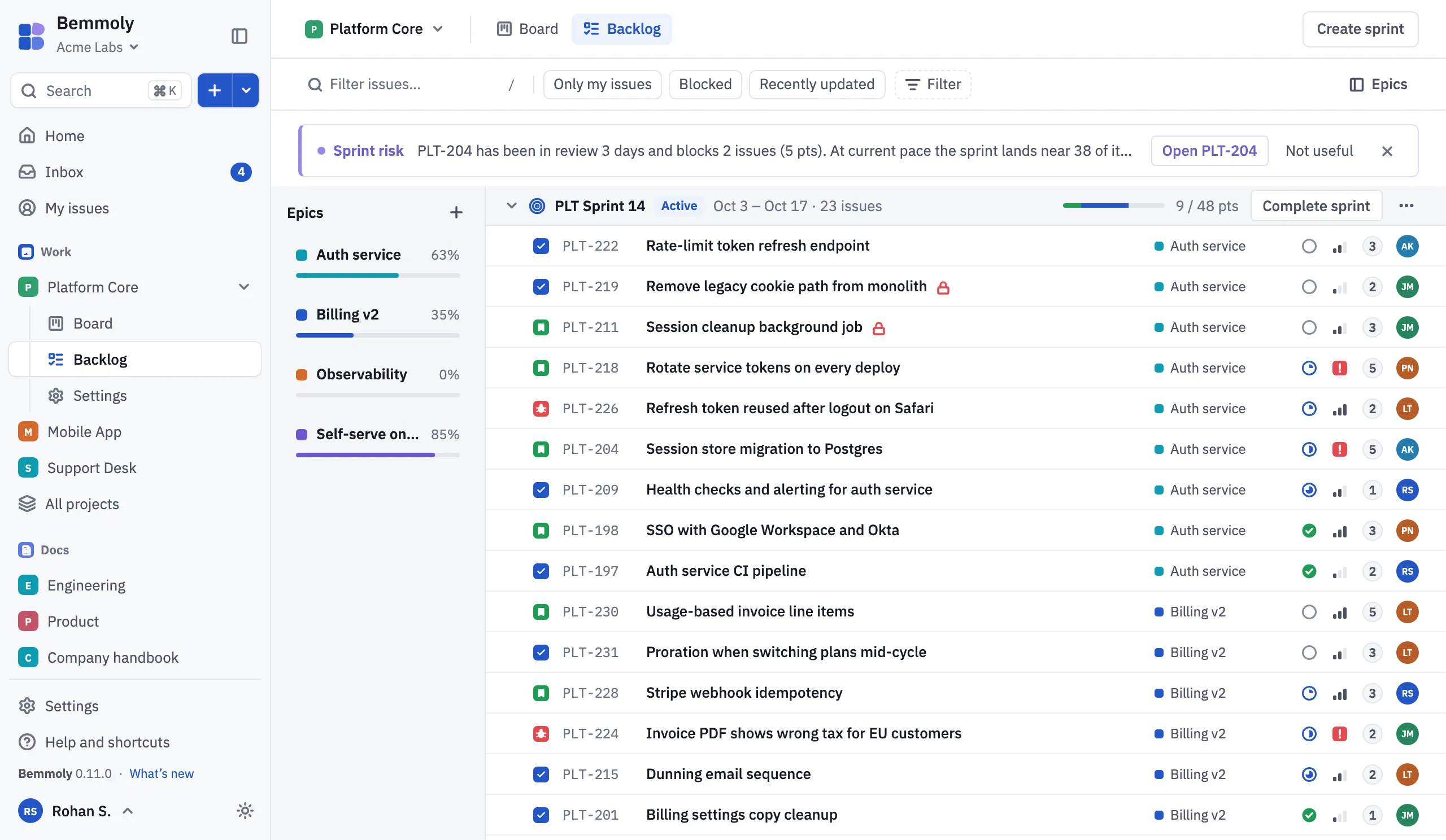Open Help and shortcuts
The height and width of the screenshot is (840, 1446).
135,742
